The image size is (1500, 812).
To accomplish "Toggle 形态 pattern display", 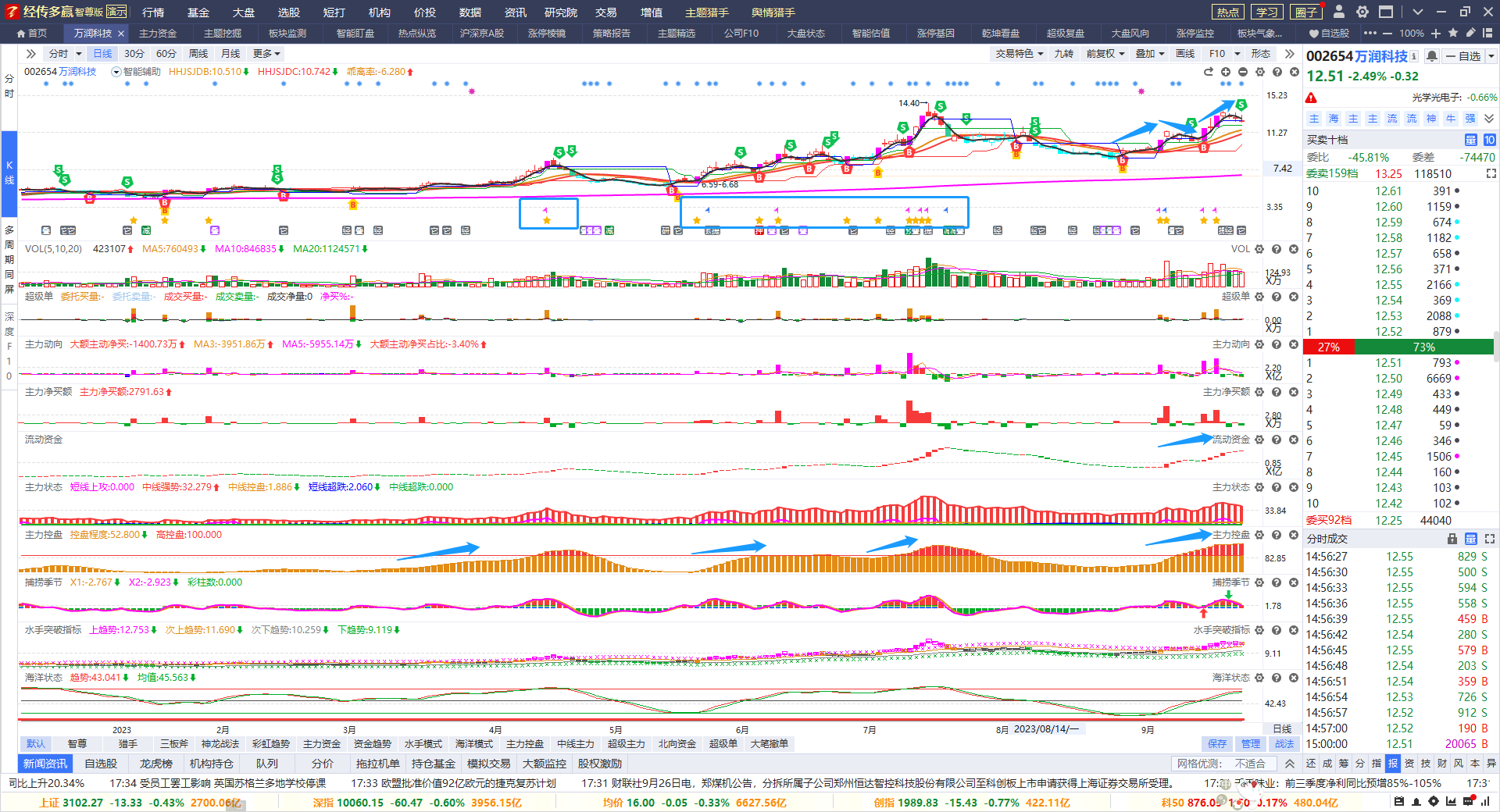I will pos(1260,54).
